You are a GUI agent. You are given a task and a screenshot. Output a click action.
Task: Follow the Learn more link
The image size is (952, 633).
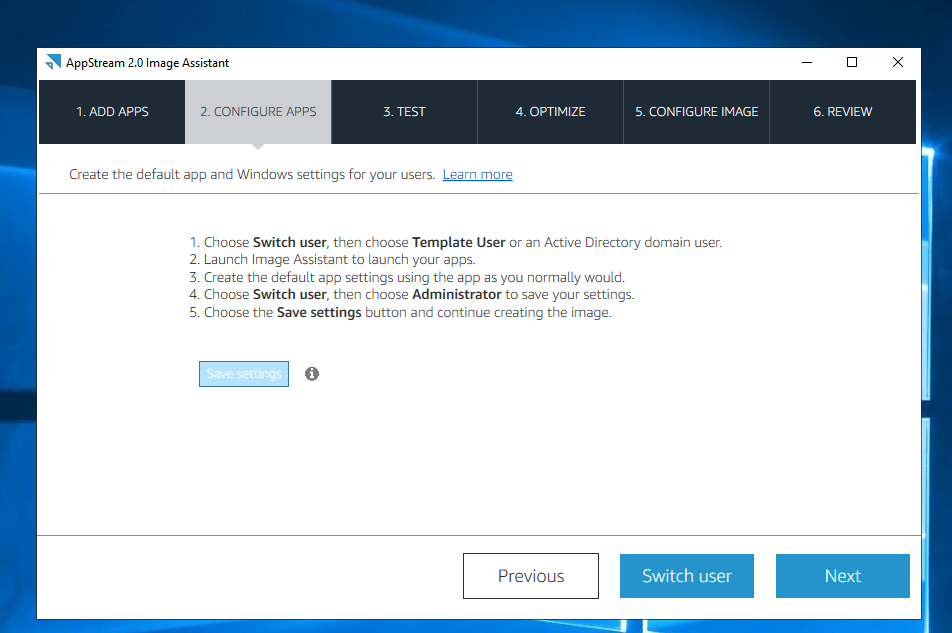pyautogui.click(x=477, y=175)
